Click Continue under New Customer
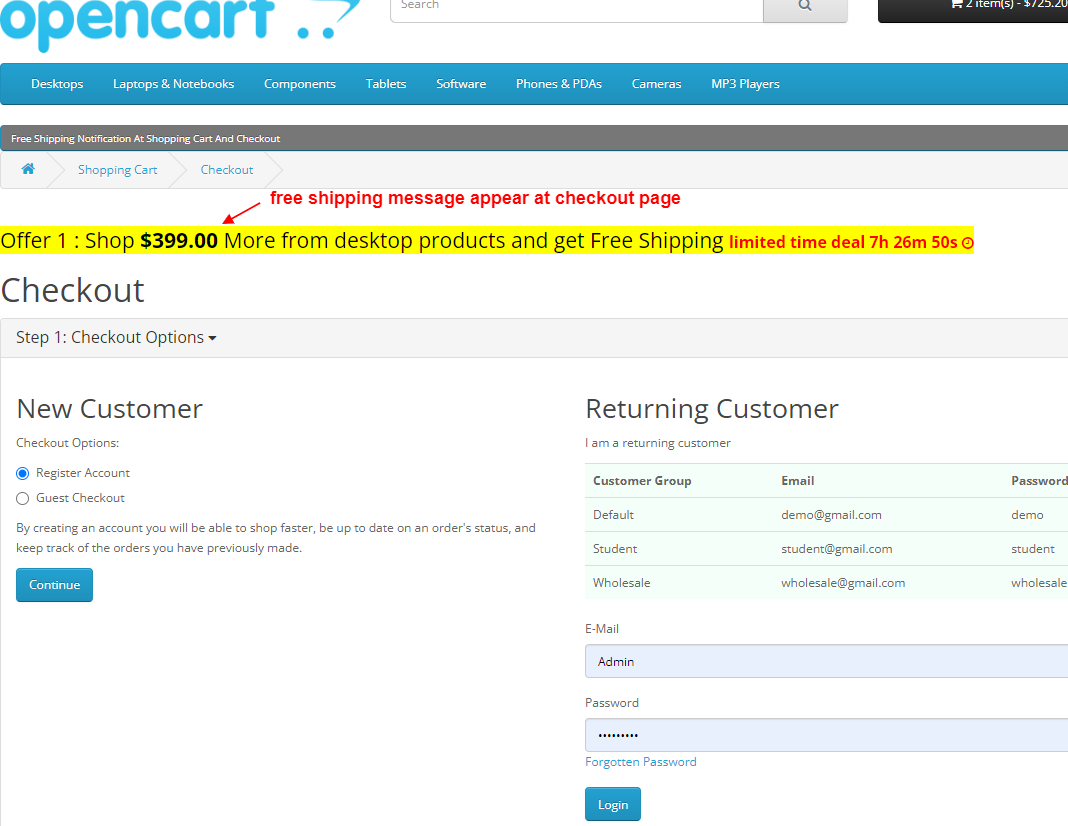The width and height of the screenshot is (1068, 826). point(54,584)
